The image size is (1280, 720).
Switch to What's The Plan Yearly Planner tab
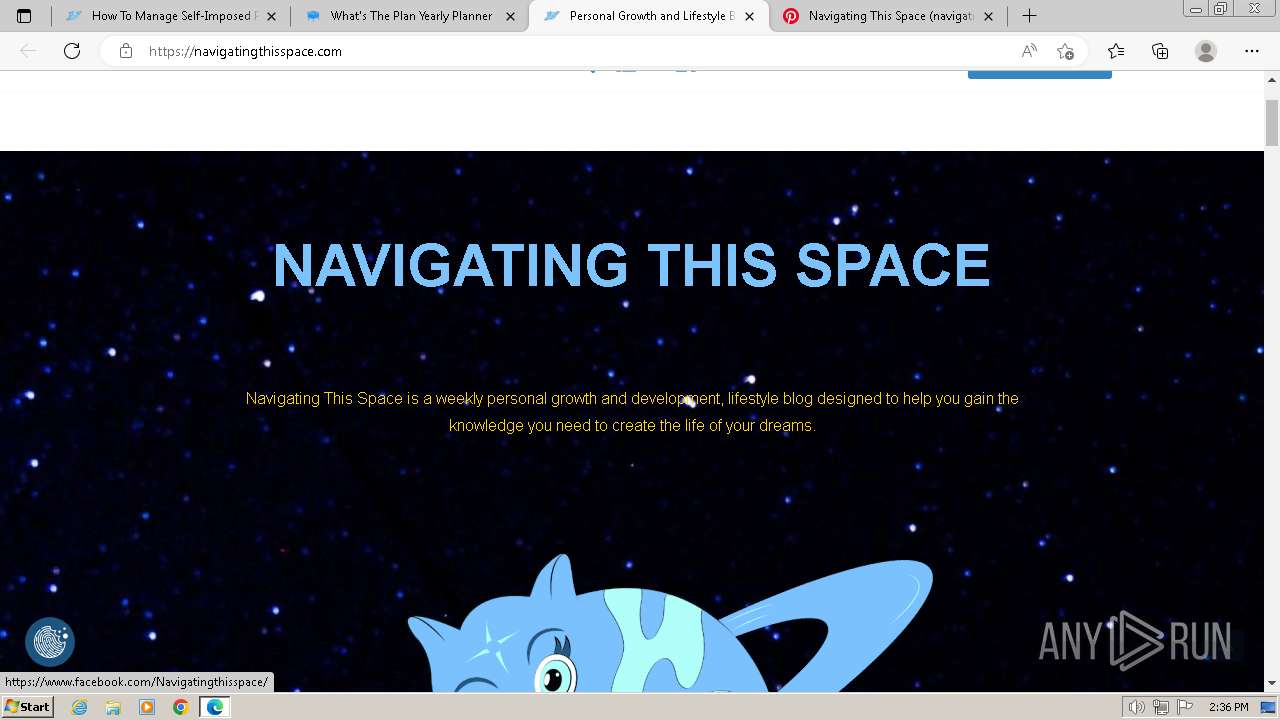(410, 16)
